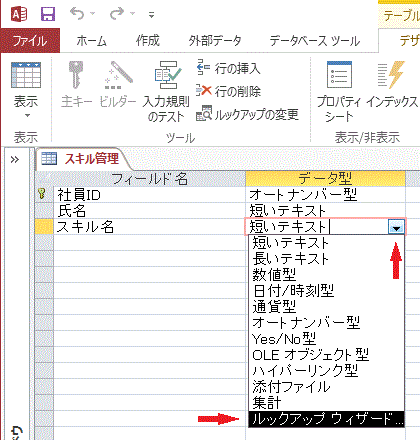Choose 集計 from the data type list
Image resolution: width=420 pixels, height=440 pixels.
coord(326,403)
